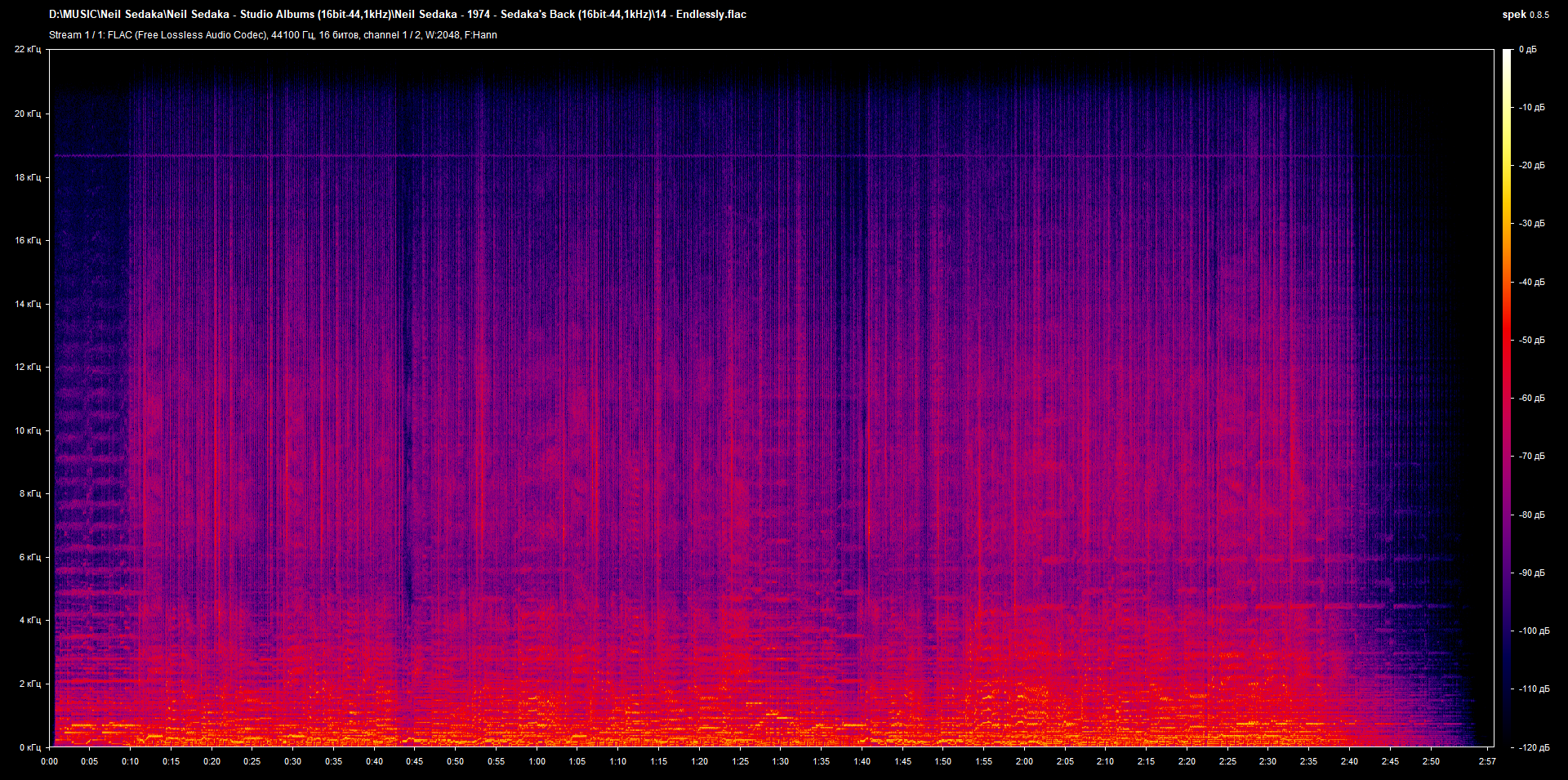Click the 14 кГц frequency label
The image size is (1568, 780).
[x=28, y=304]
